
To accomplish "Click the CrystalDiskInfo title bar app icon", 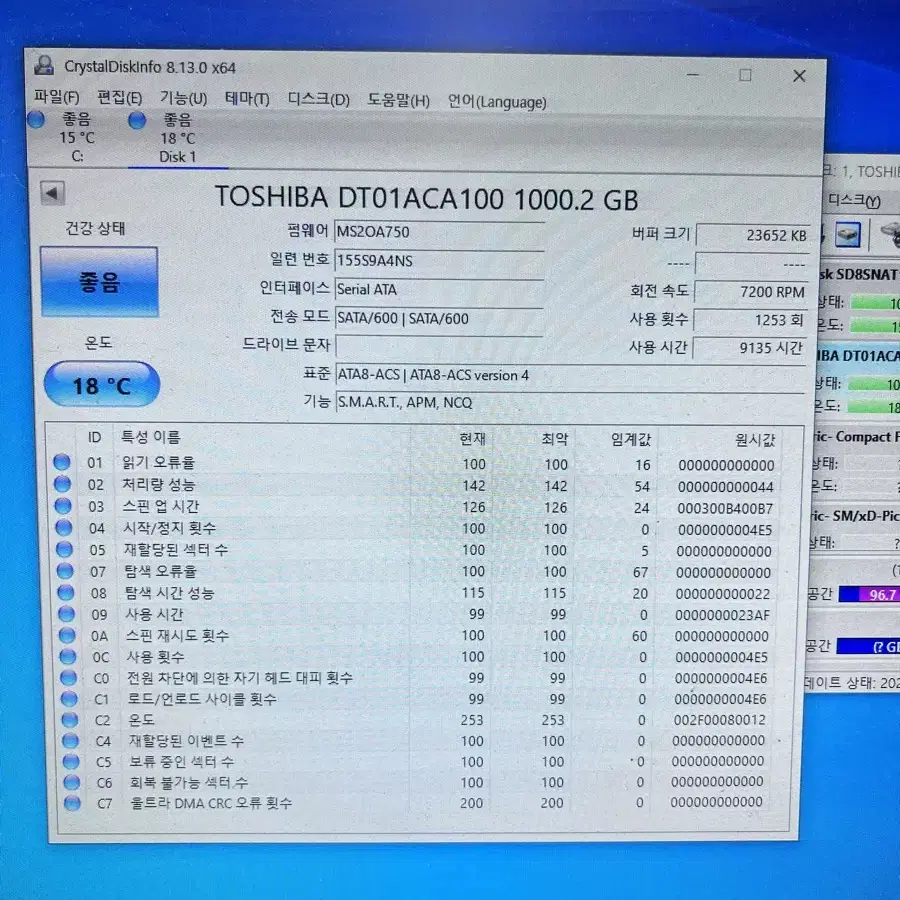I will 44,65.
